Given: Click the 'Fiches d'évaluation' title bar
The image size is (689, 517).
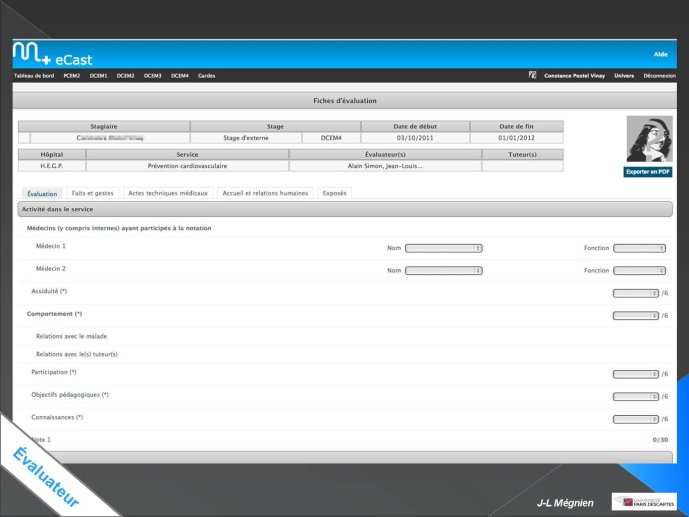Looking at the screenshot, I should tap(345, 101).
